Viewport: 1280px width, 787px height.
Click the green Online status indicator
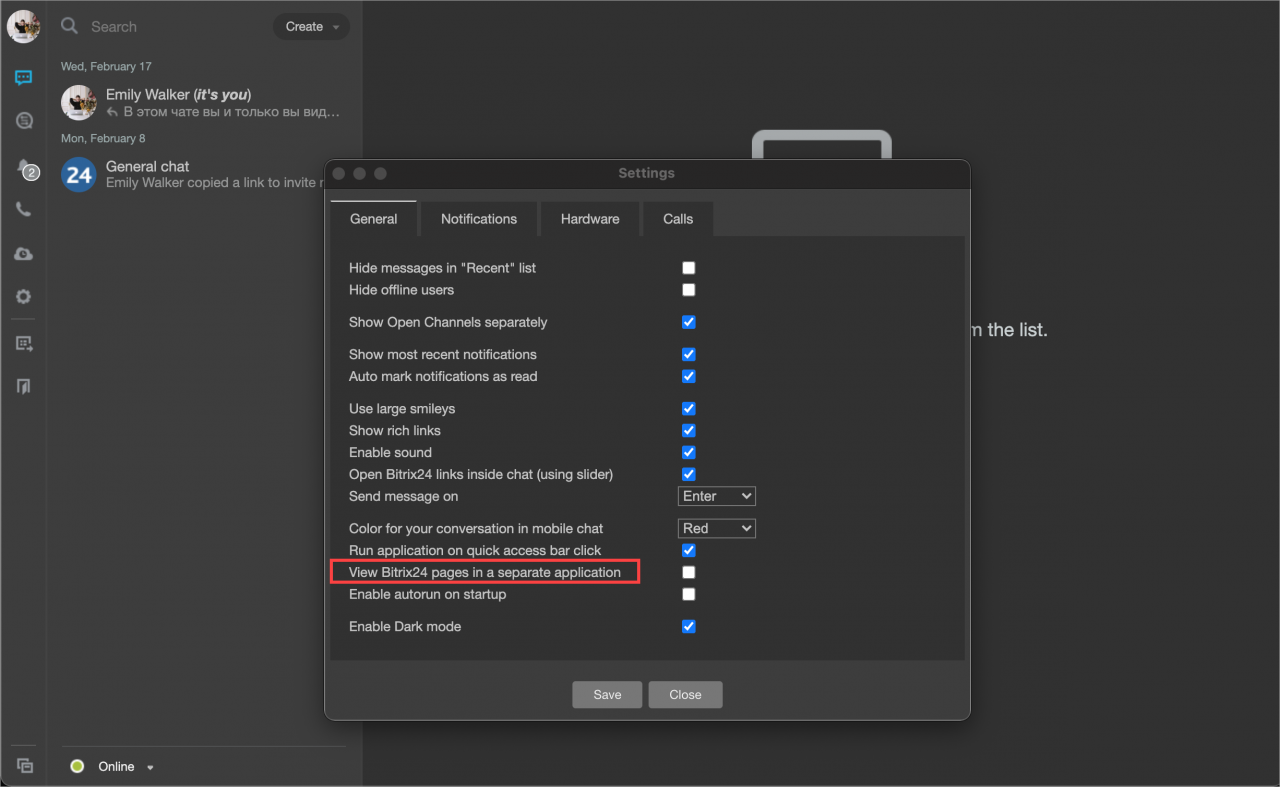pyautogui.click(x=77, y=766)
